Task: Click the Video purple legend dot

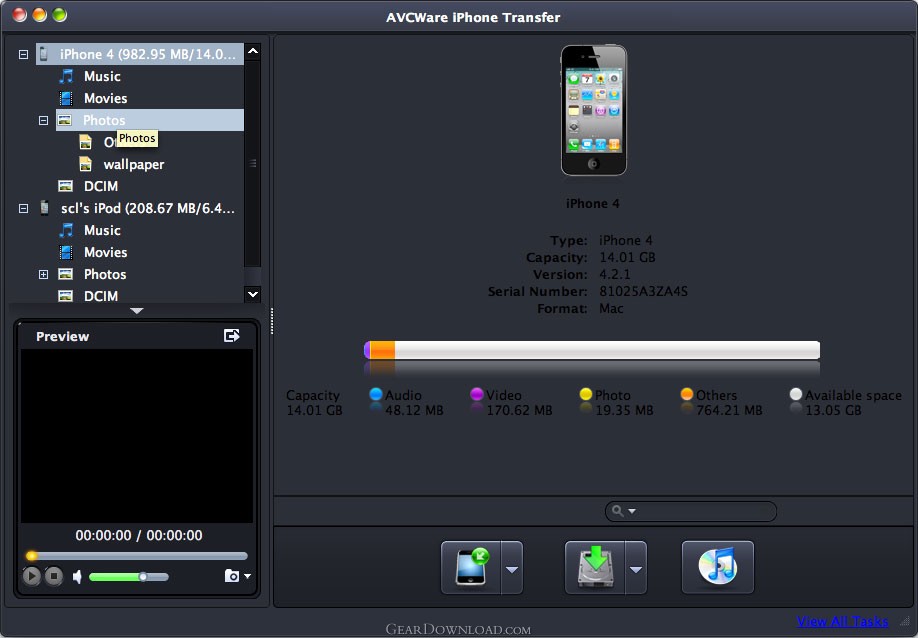Action: tap(477, 394)
